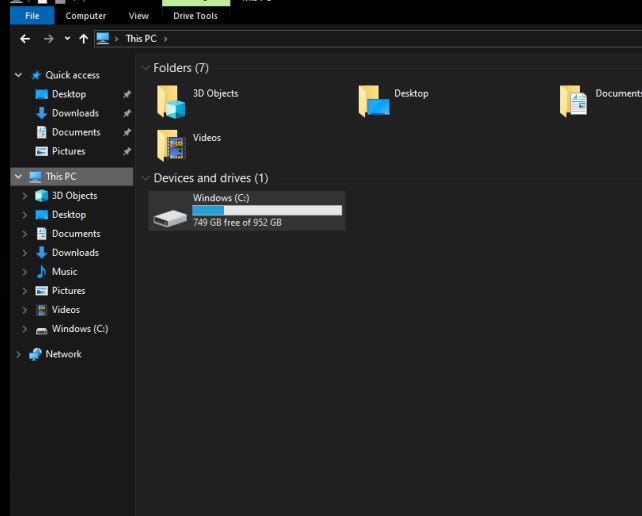The height and width of the screenshot is (516, 642).
Task: Expand the Network tree node
Action: (18, 354)
